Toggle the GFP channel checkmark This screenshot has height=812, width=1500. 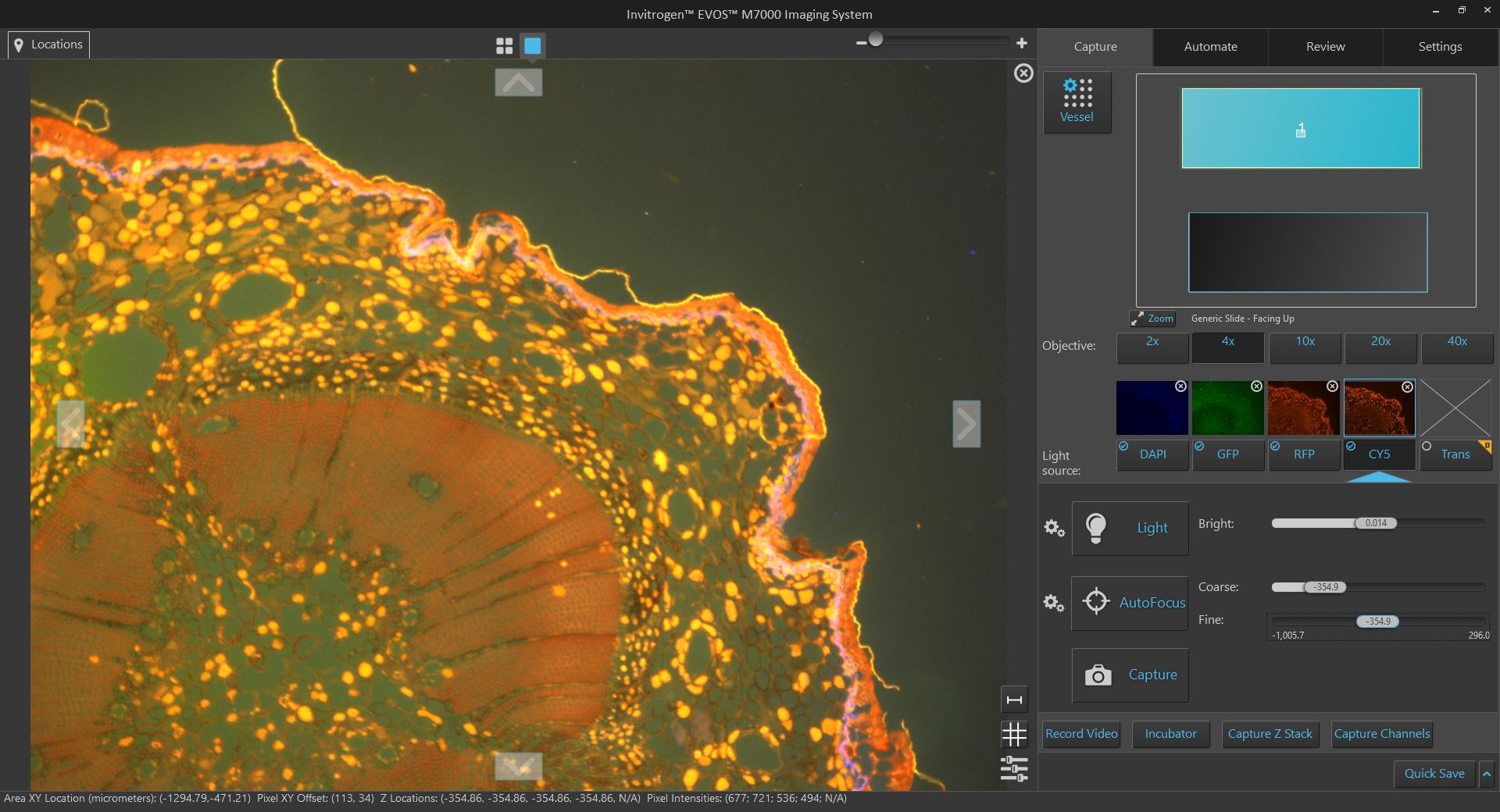(x=1199, y=447)
